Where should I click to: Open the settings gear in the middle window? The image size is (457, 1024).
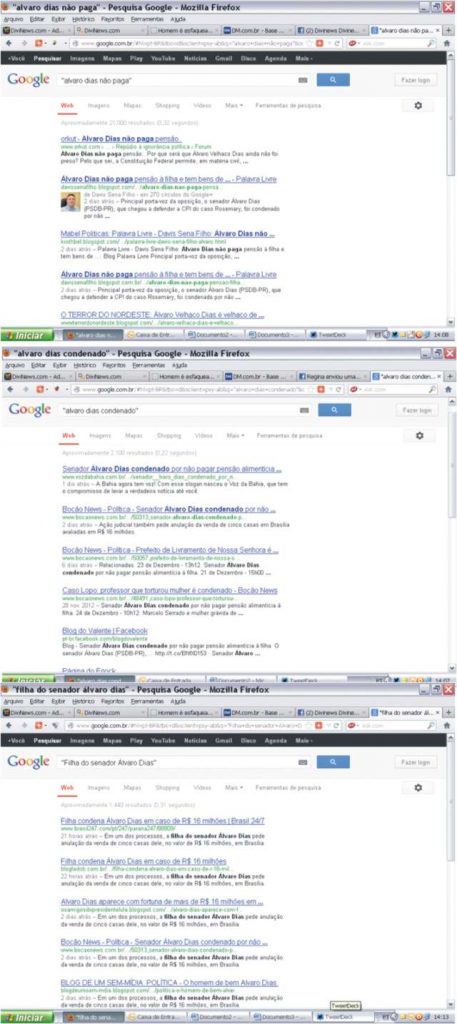419,436
